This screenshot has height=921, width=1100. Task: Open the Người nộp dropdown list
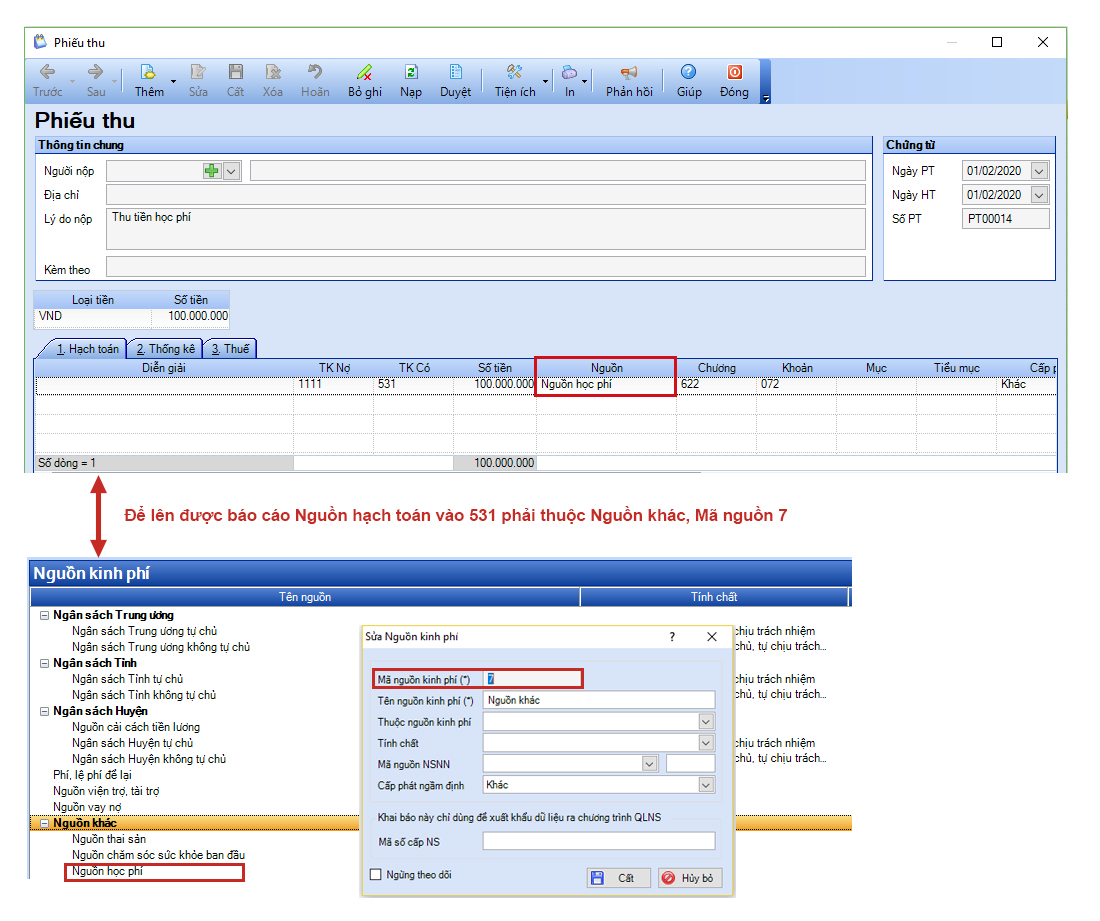pyautogui.click(x=232, y=170)
